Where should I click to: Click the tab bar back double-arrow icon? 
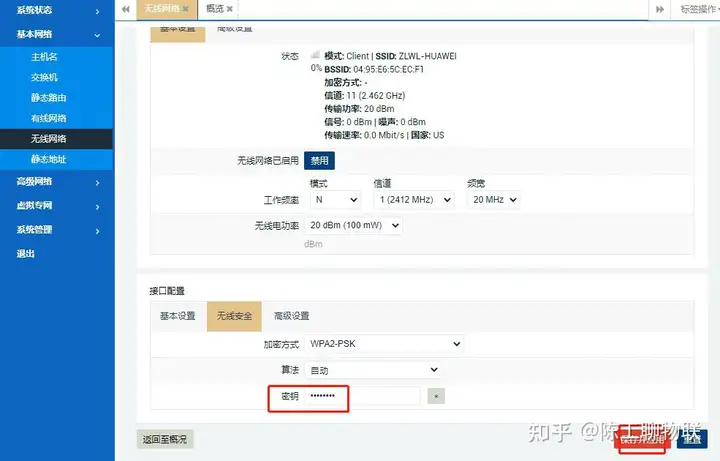pyautogui.click(x=126, y=9)
